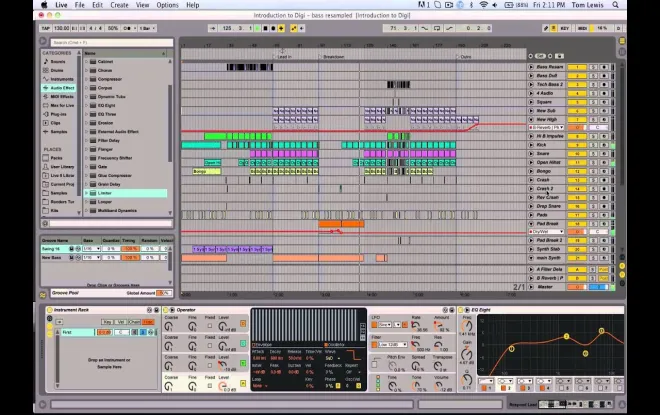Click the TAP tempo button
The image size is (660, 415).
pos(45,28)
